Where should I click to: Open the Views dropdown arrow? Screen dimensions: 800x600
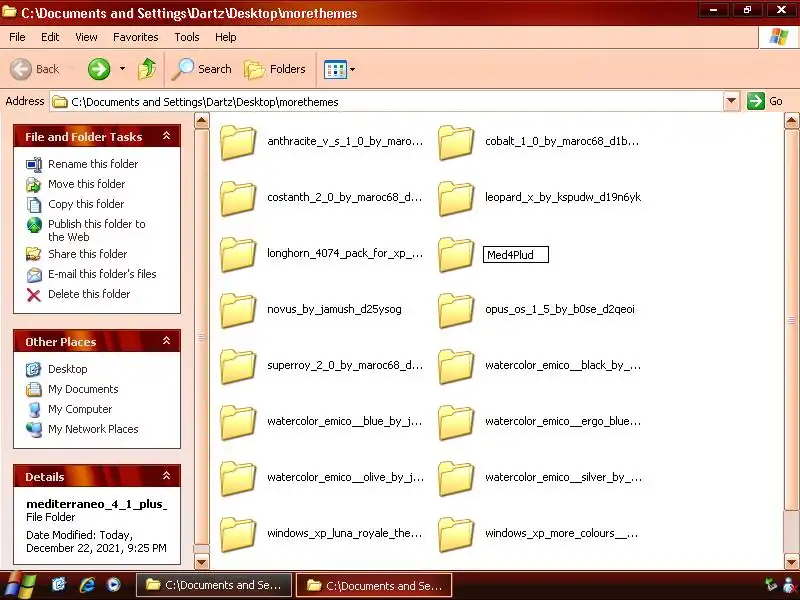(x=352, y=69)
